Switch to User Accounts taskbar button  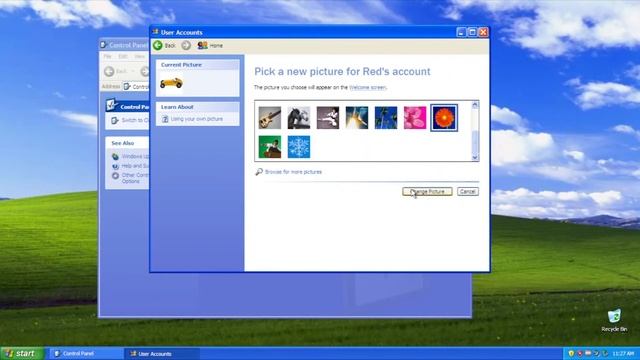click(x=162, y=353)
